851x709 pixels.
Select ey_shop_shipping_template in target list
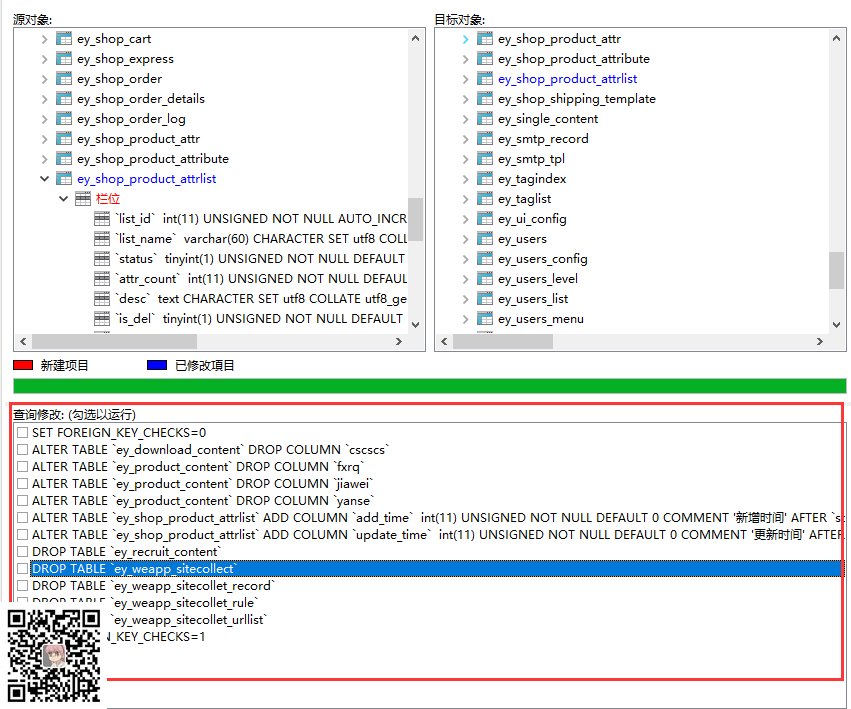tap(576, 99)
